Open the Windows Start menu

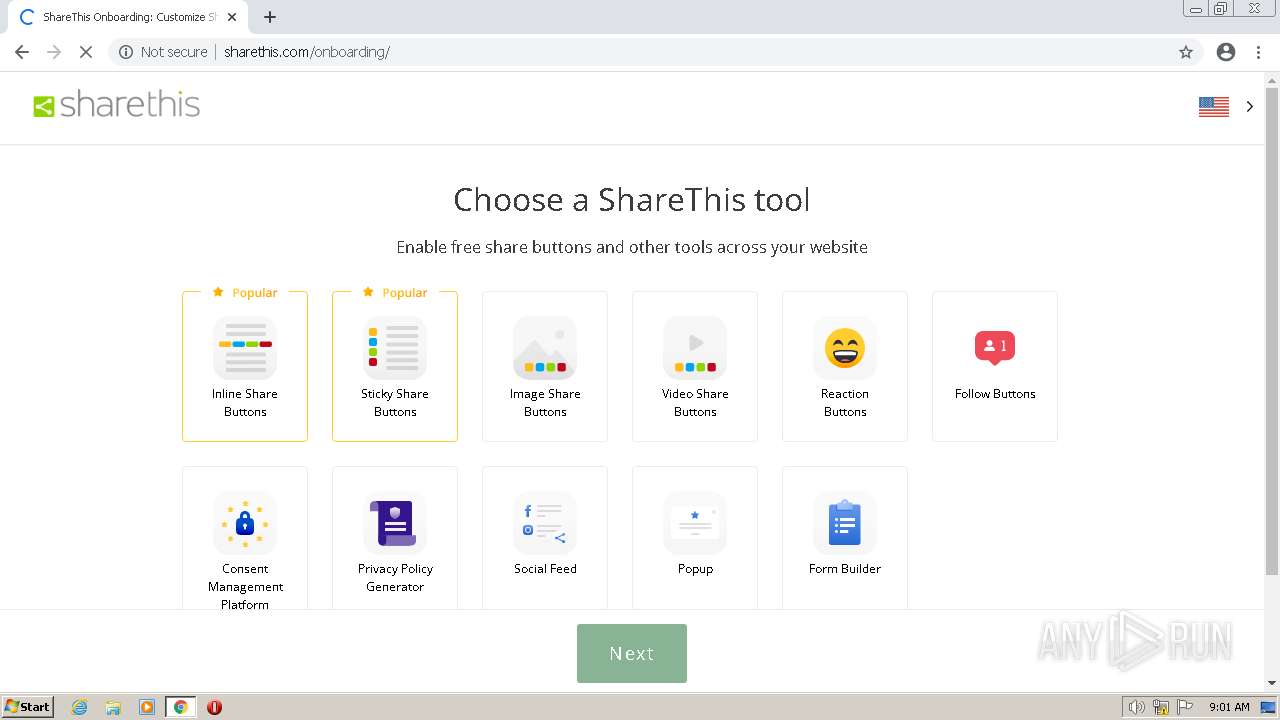[x=28, y=707]
